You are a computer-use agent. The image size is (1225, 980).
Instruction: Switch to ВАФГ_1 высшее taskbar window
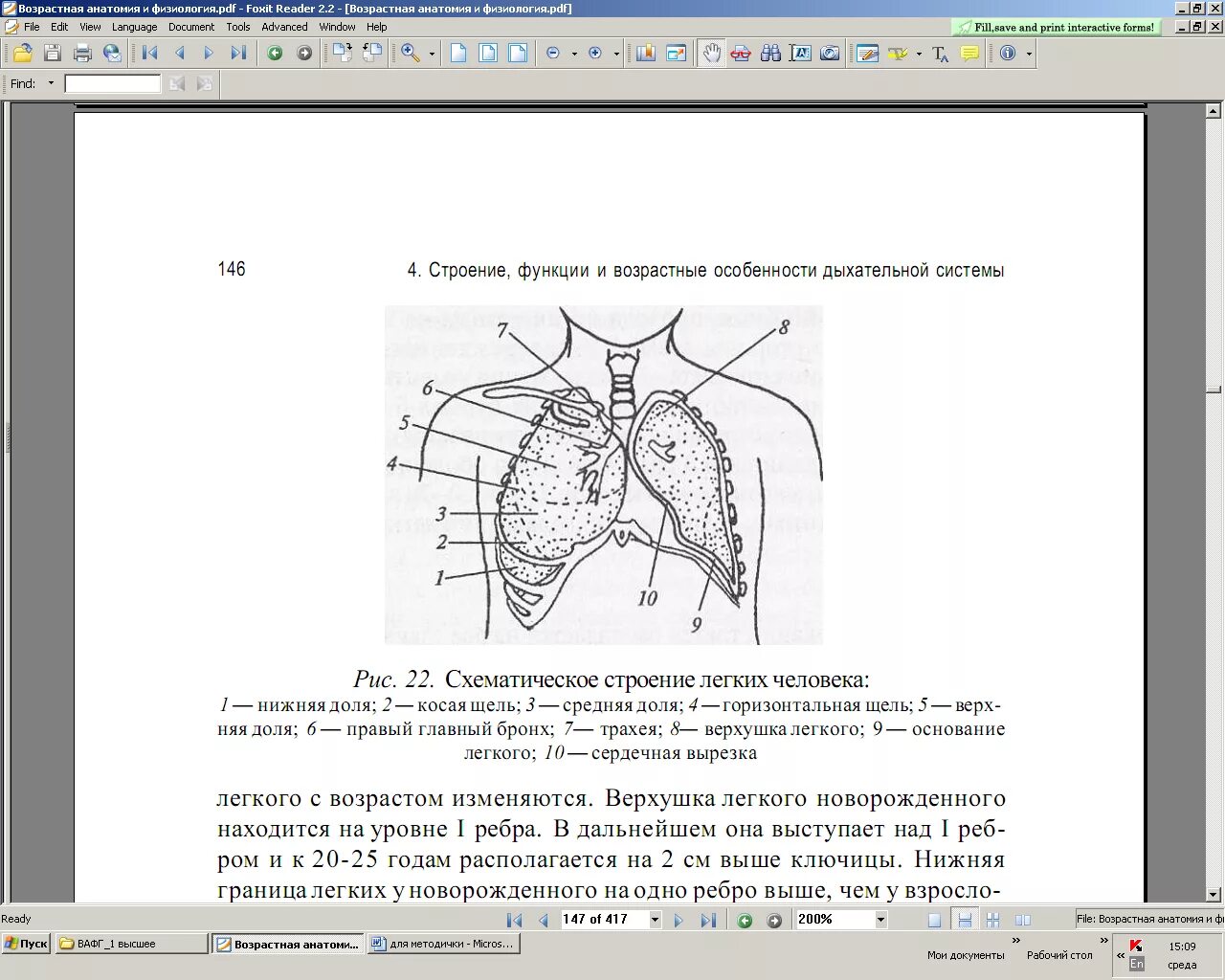[x=131, y=944]
